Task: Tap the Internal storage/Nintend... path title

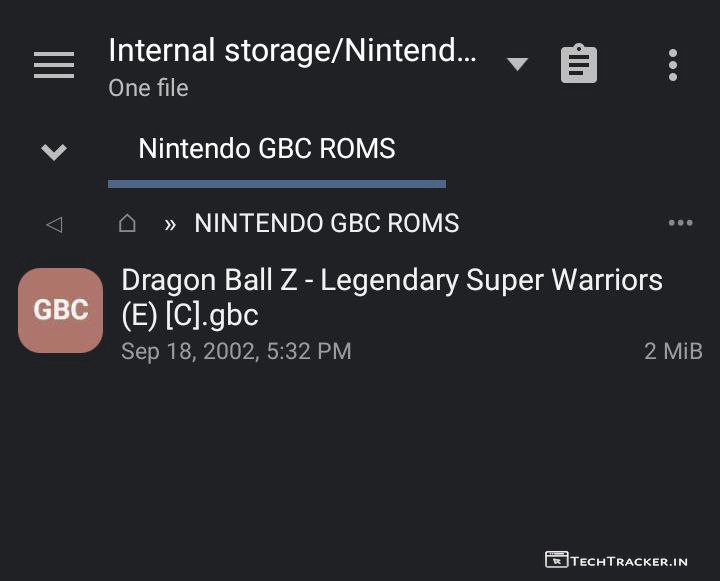Action: [x=292, y=50]
